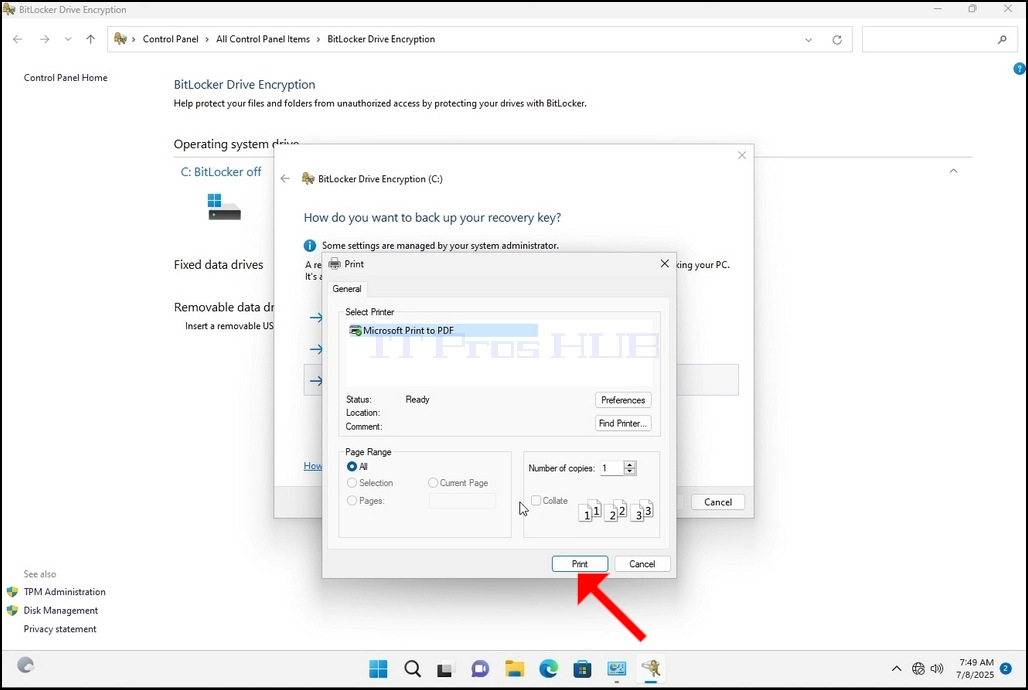1028x690 pixels.
Task: Open taskbar Search
Action: (x=412, y=669)
